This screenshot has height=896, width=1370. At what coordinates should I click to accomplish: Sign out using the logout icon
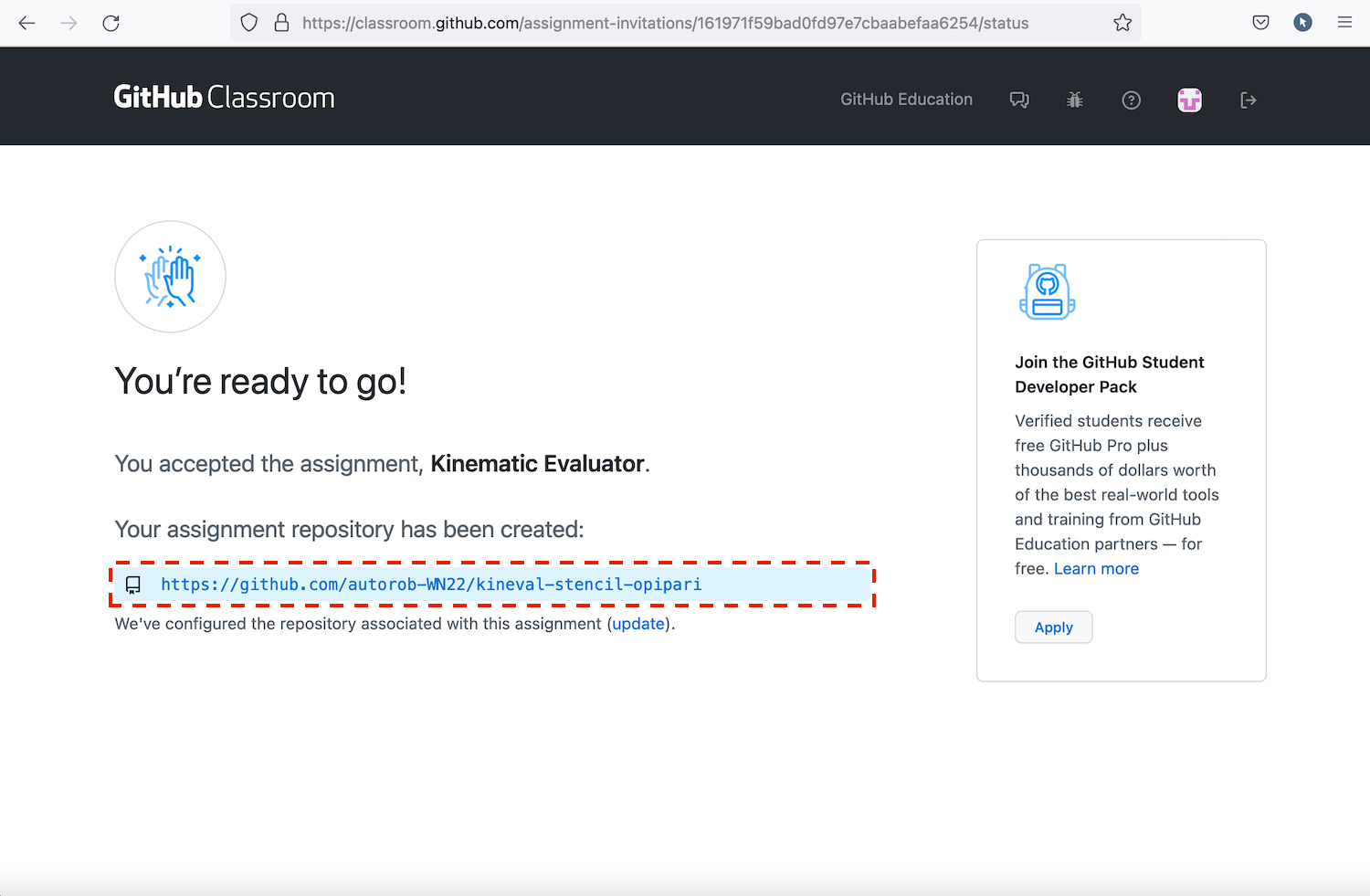(1249, 100)
